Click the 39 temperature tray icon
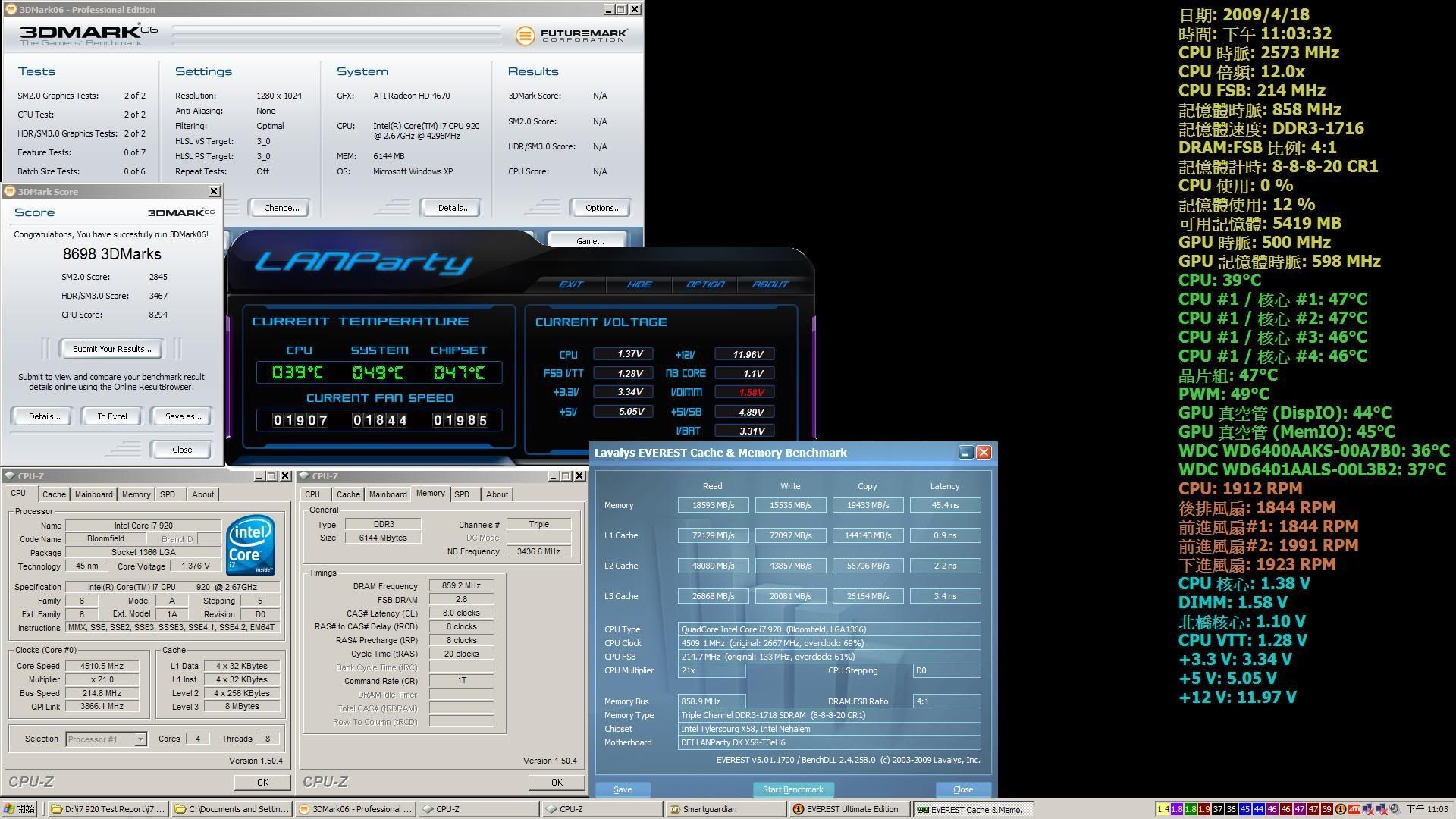 click(x=1327, y=809)
